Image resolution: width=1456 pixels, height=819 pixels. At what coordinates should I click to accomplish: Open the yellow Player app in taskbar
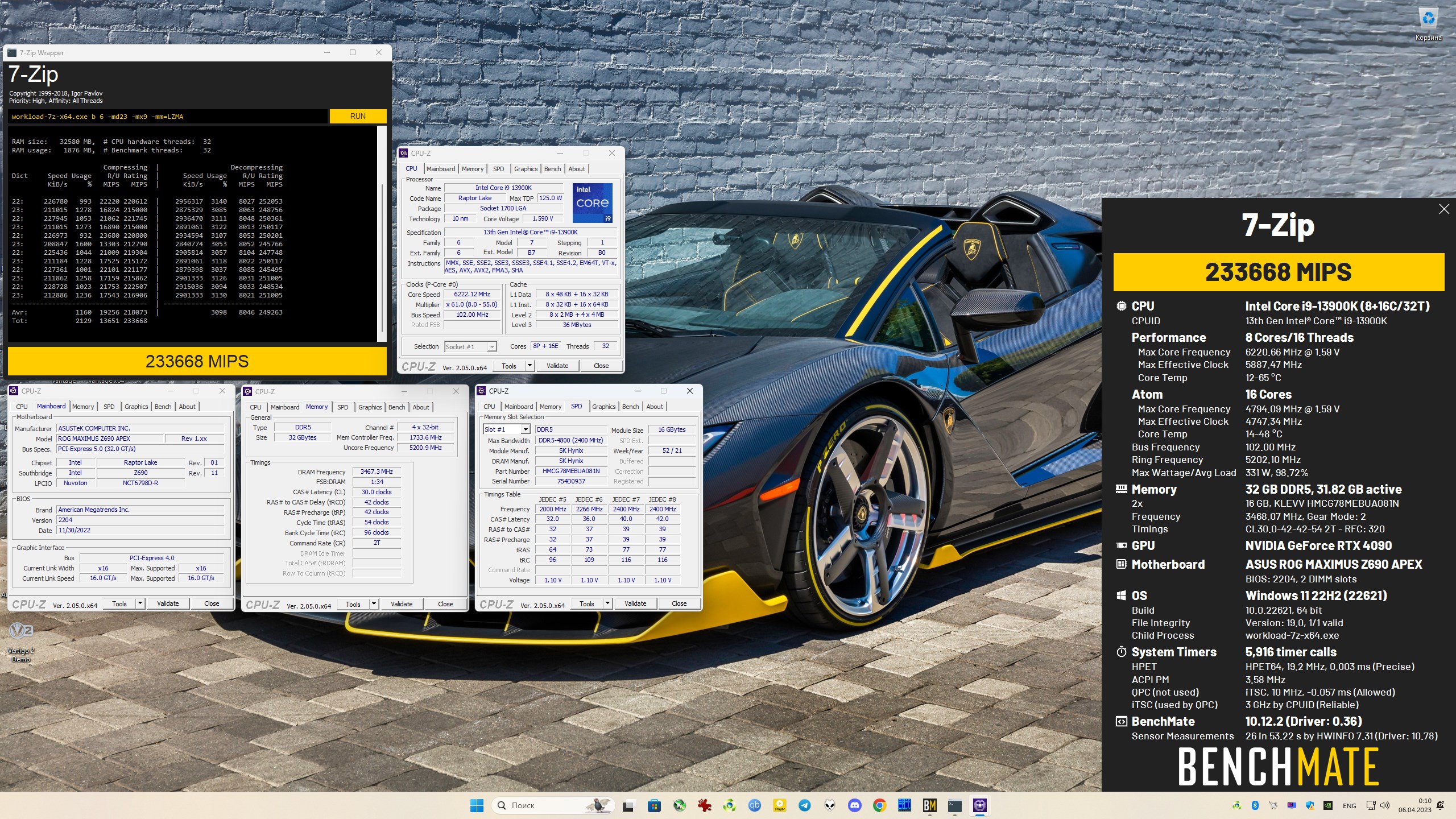click(x=780, y=805)
